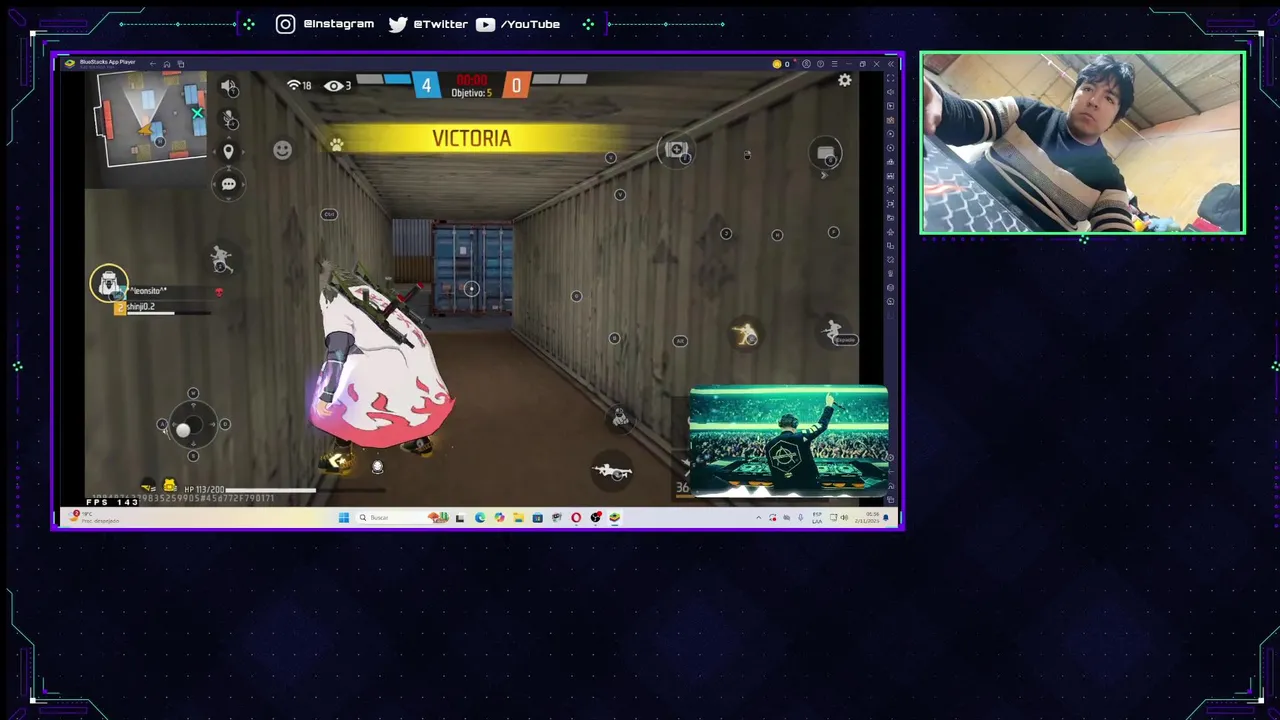Open the BlueStacks help icon
This screenshot has height=720, width=1280.
click(x=821, y=64)
